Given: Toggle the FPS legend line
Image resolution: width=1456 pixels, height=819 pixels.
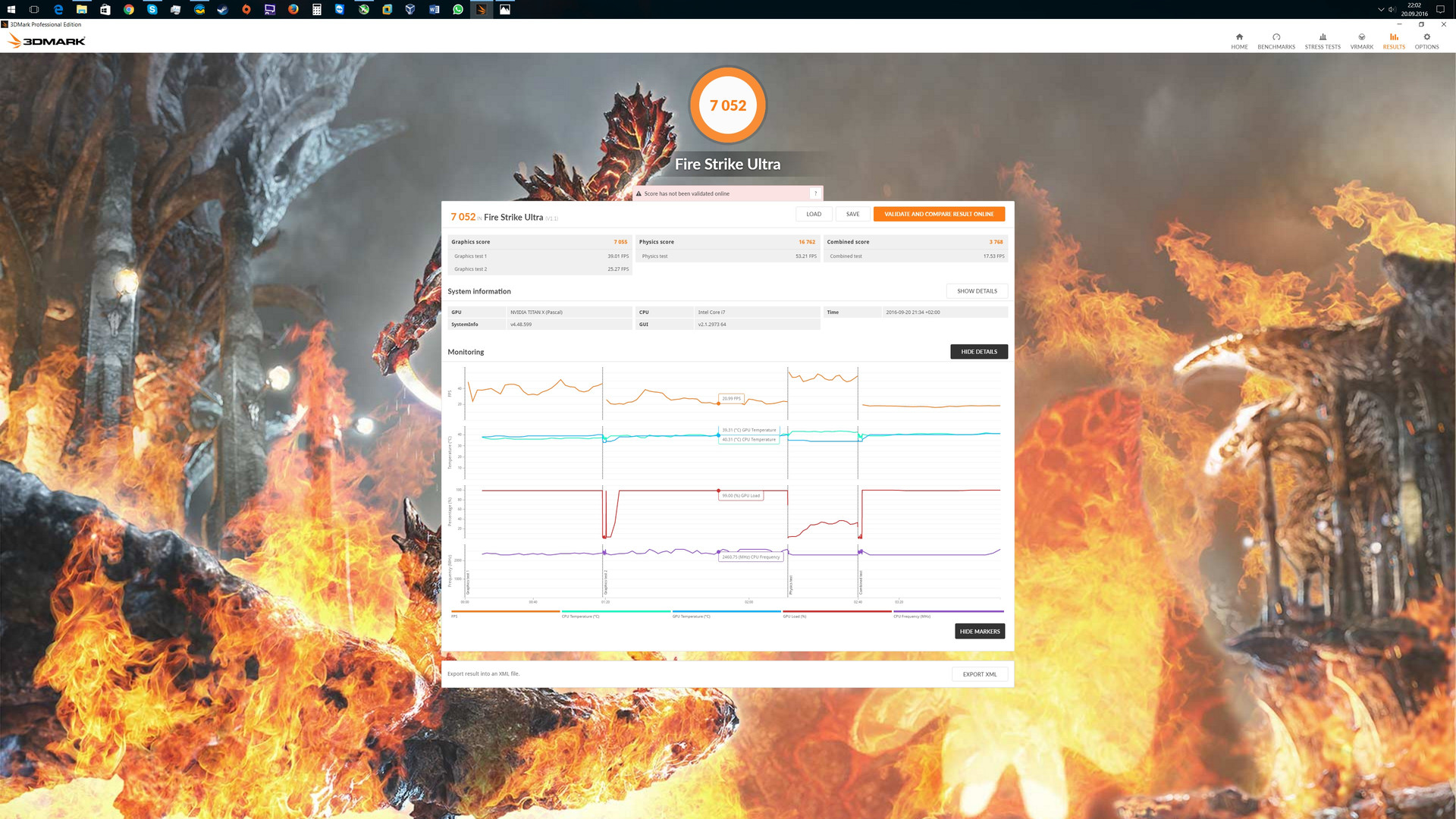Looking at the screenshot, I should (x=505, y=613).
